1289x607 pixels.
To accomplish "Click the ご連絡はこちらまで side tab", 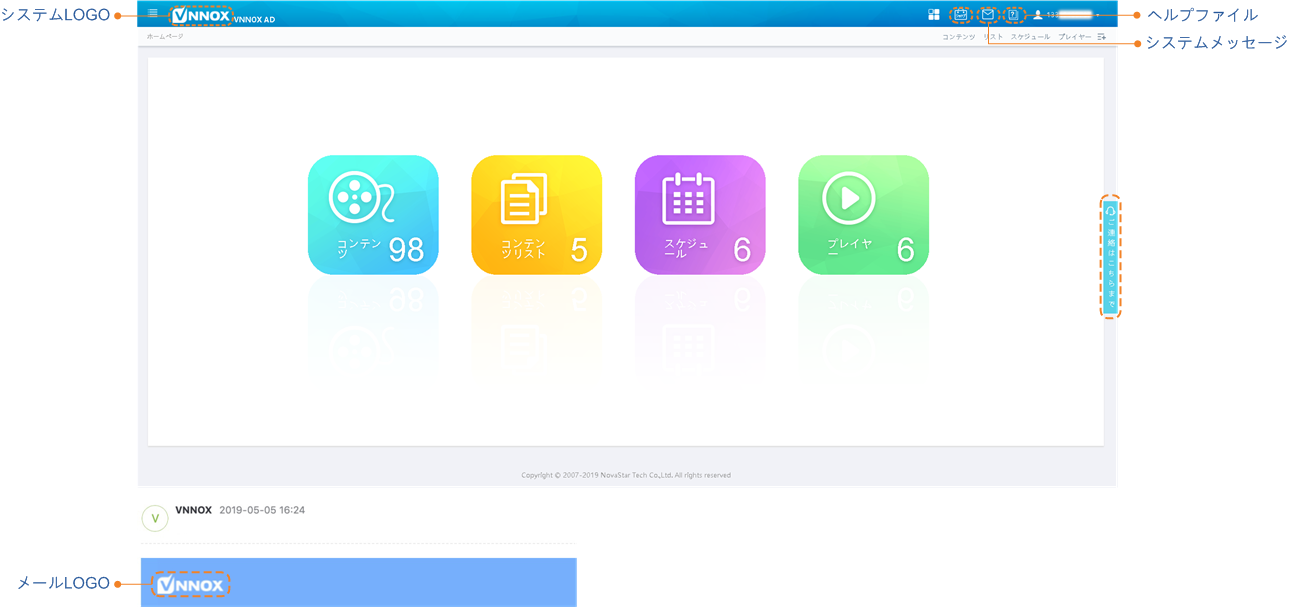I will 1110,257.
